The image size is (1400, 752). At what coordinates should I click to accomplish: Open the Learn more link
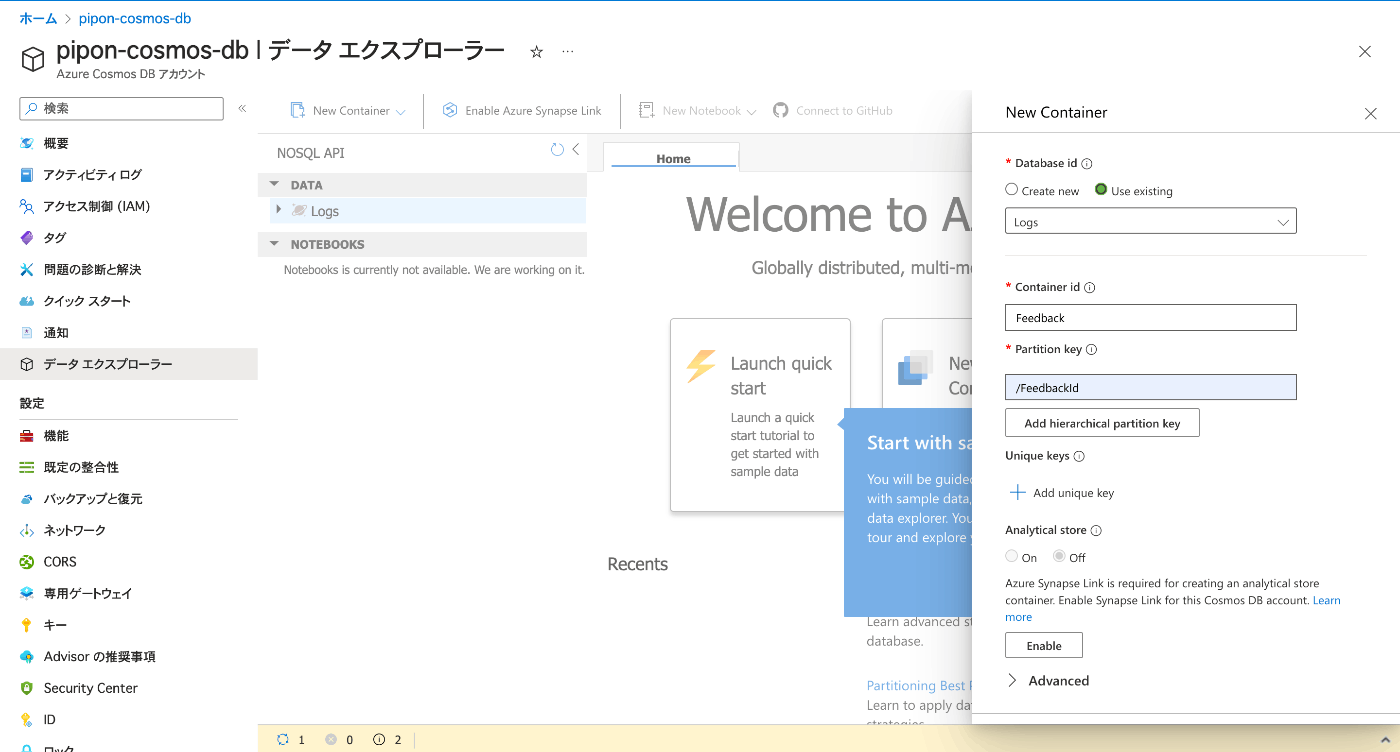coord(1327,600)
